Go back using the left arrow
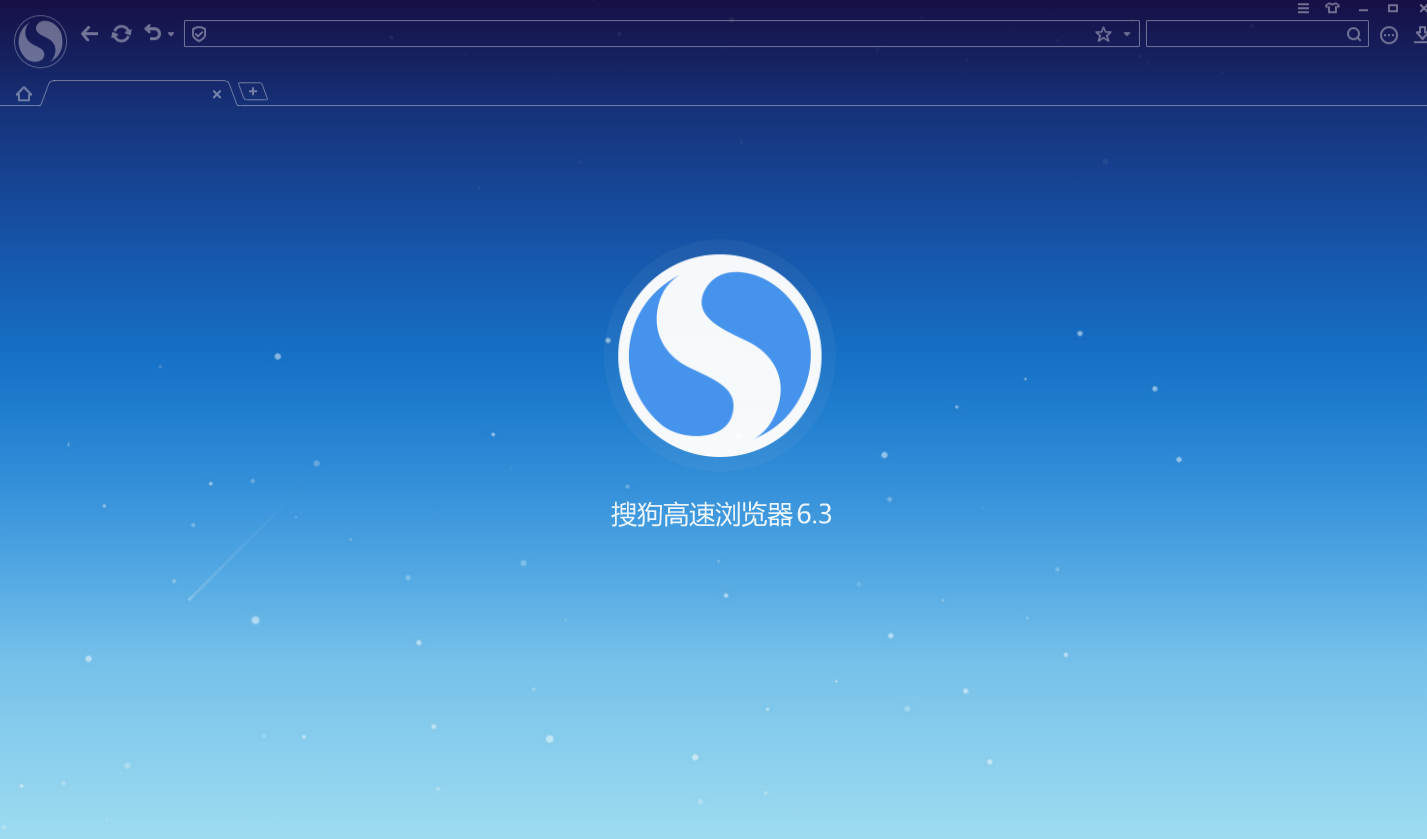This screenshot has width=1427, height=839. coord(89,34)
